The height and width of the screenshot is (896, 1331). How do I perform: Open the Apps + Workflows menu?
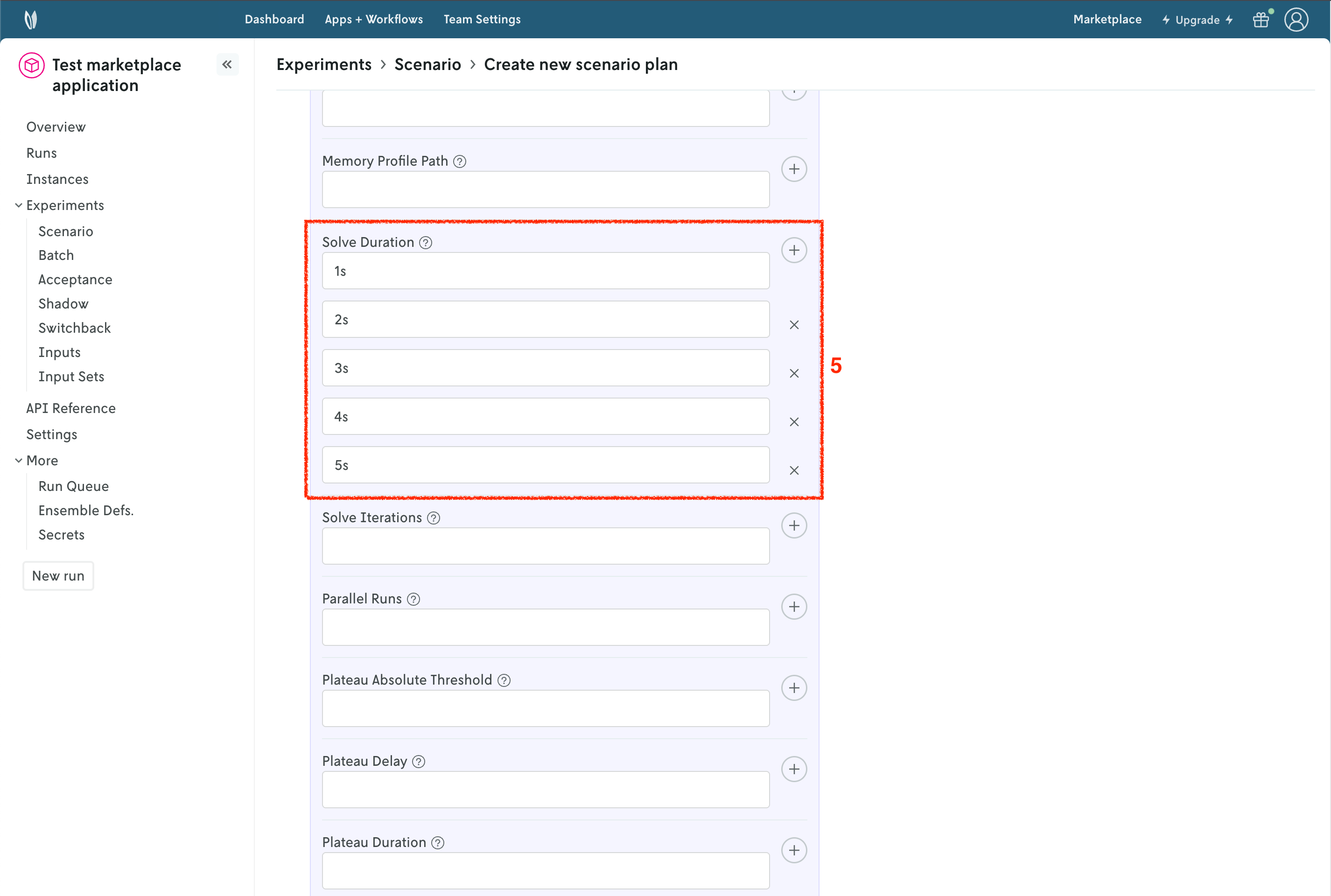click(x=374, y=20)
